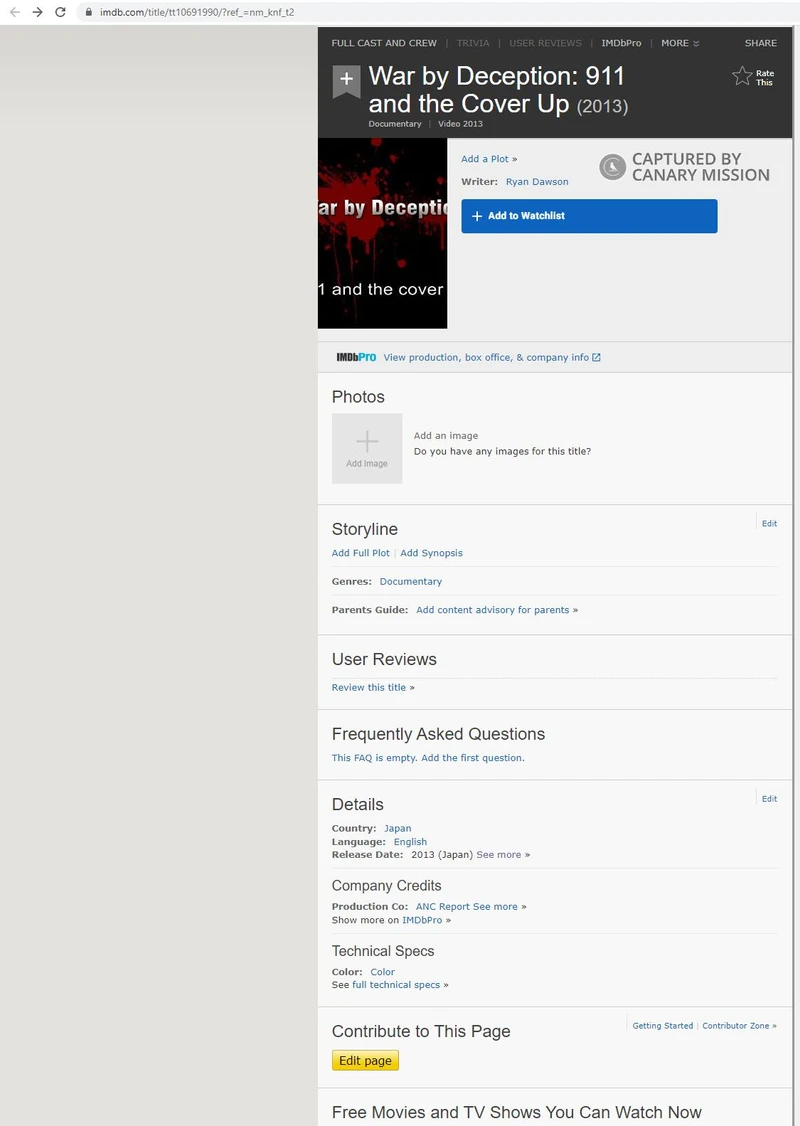Click the external link icon after company info
Image resolution: width=800 pixels, height=1126 pixels.
(596, 358)
